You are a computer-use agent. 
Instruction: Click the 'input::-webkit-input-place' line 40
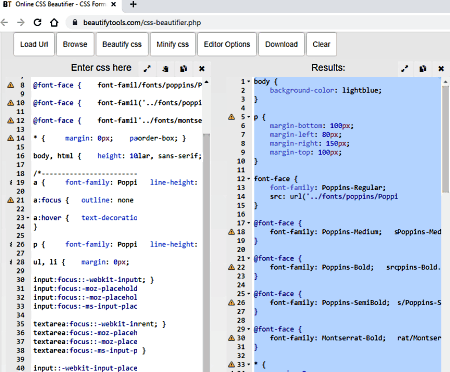[x=85, y=368]
